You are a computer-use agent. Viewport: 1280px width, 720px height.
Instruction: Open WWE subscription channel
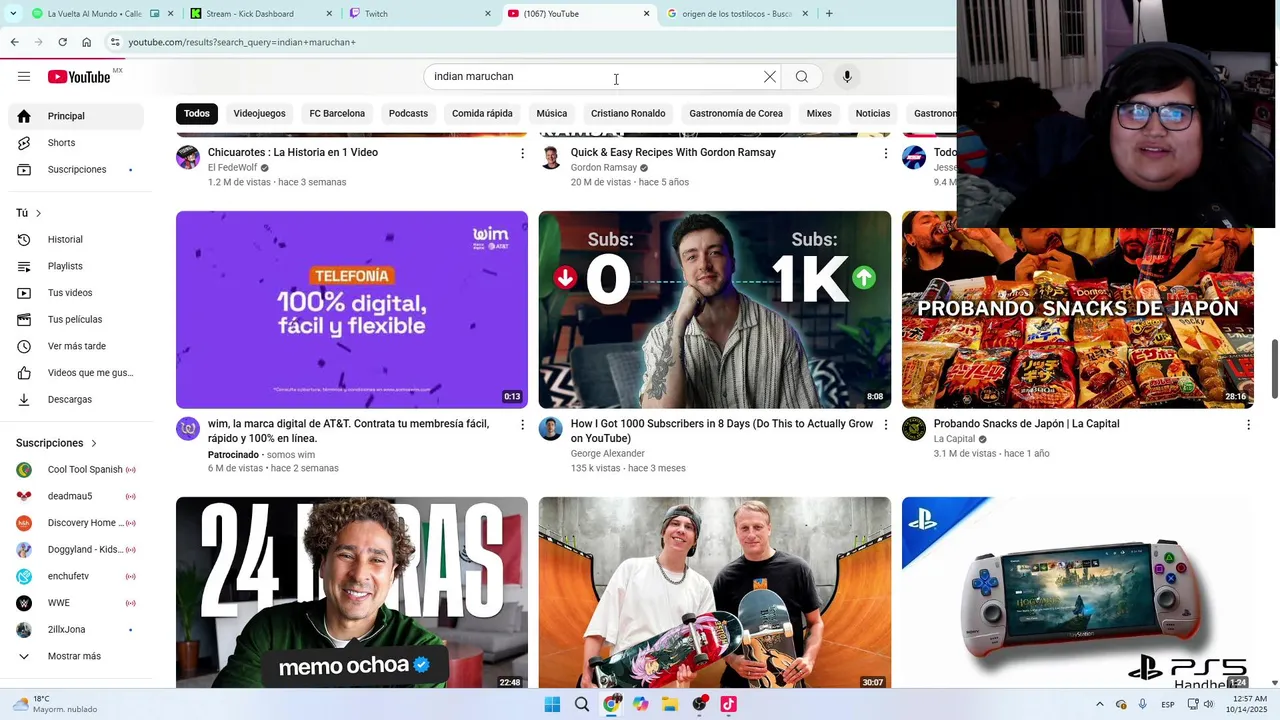click(x=76, y=603)
